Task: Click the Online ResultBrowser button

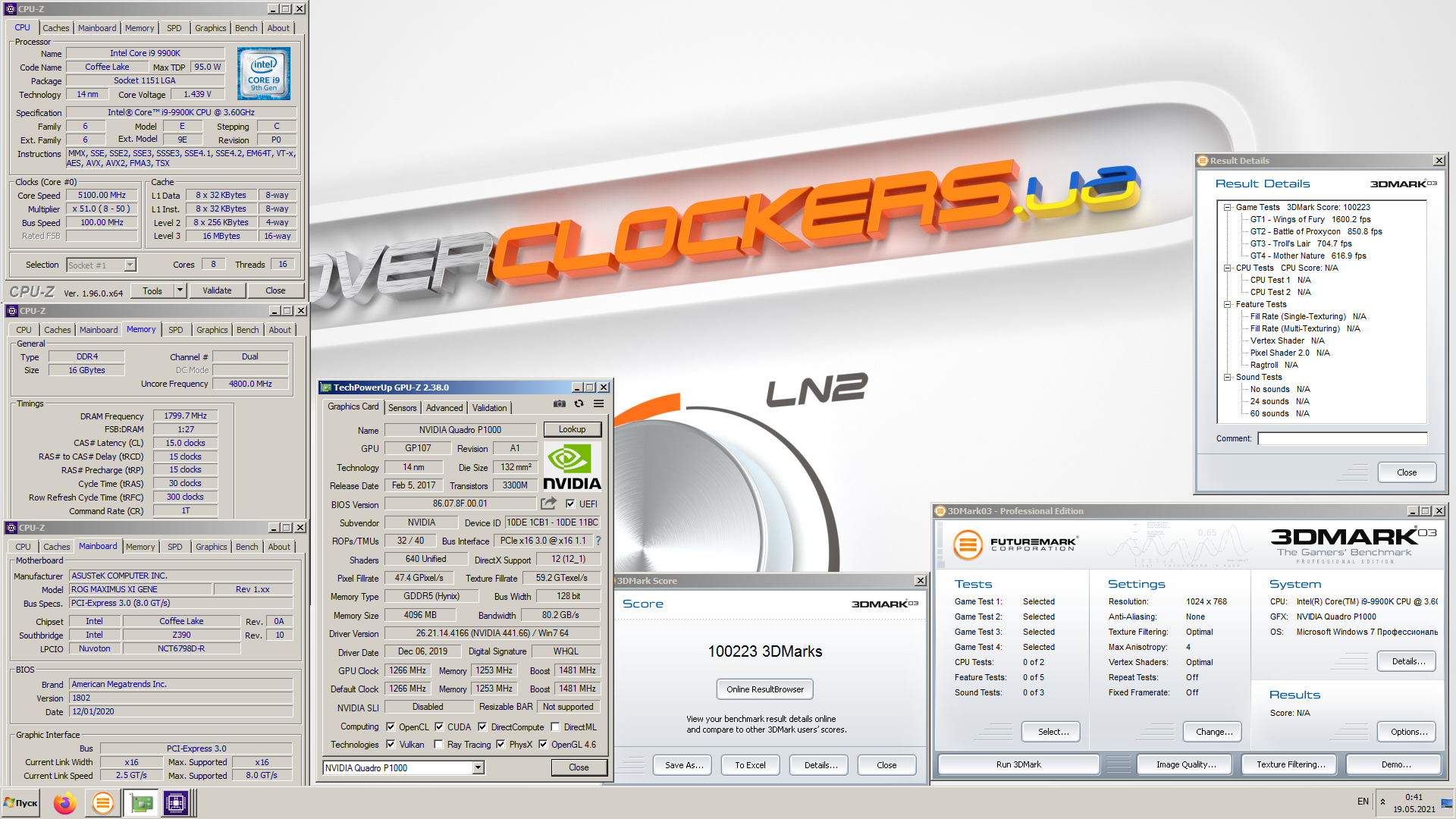Action: pyautogui.click(x=764, y=689)
